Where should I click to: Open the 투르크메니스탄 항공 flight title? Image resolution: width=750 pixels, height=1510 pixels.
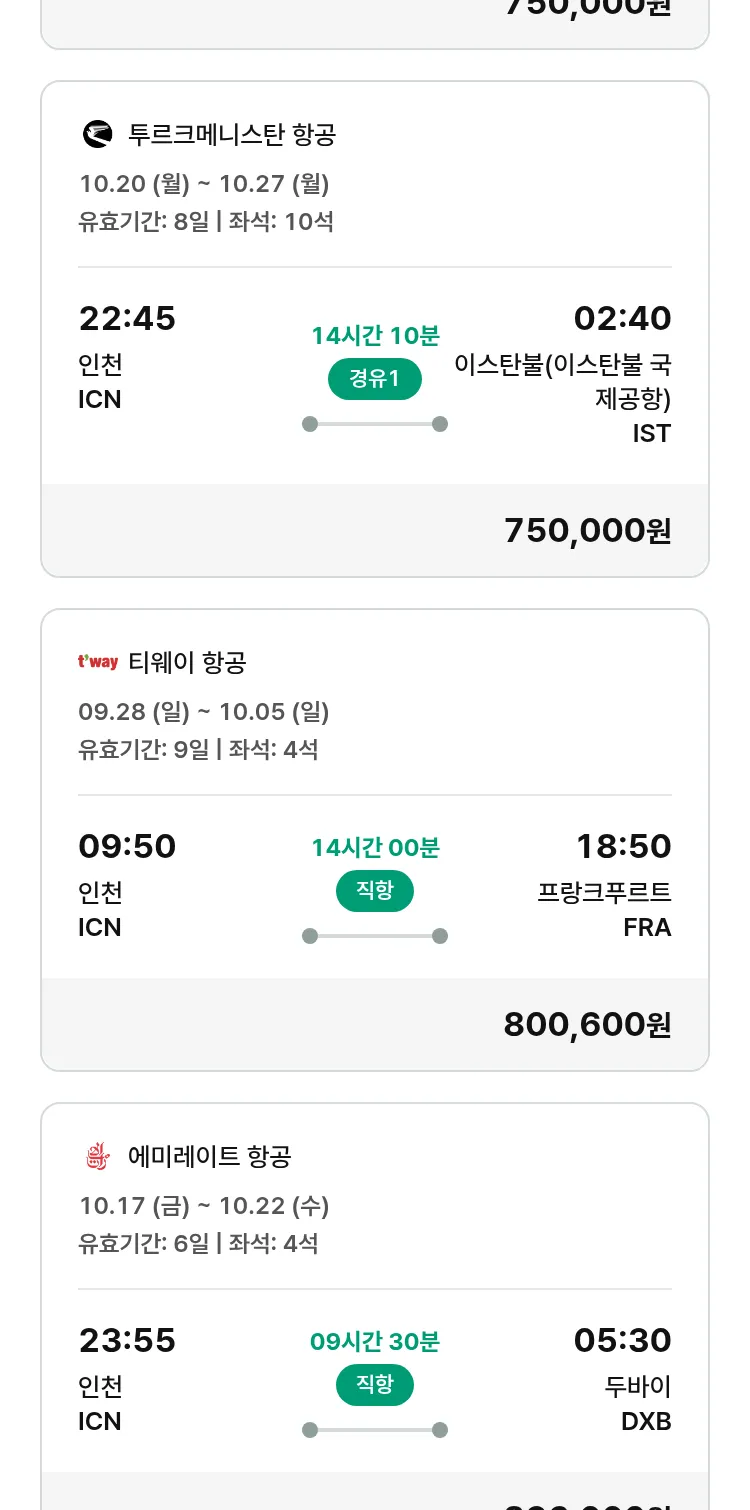[x=232, y=134]
